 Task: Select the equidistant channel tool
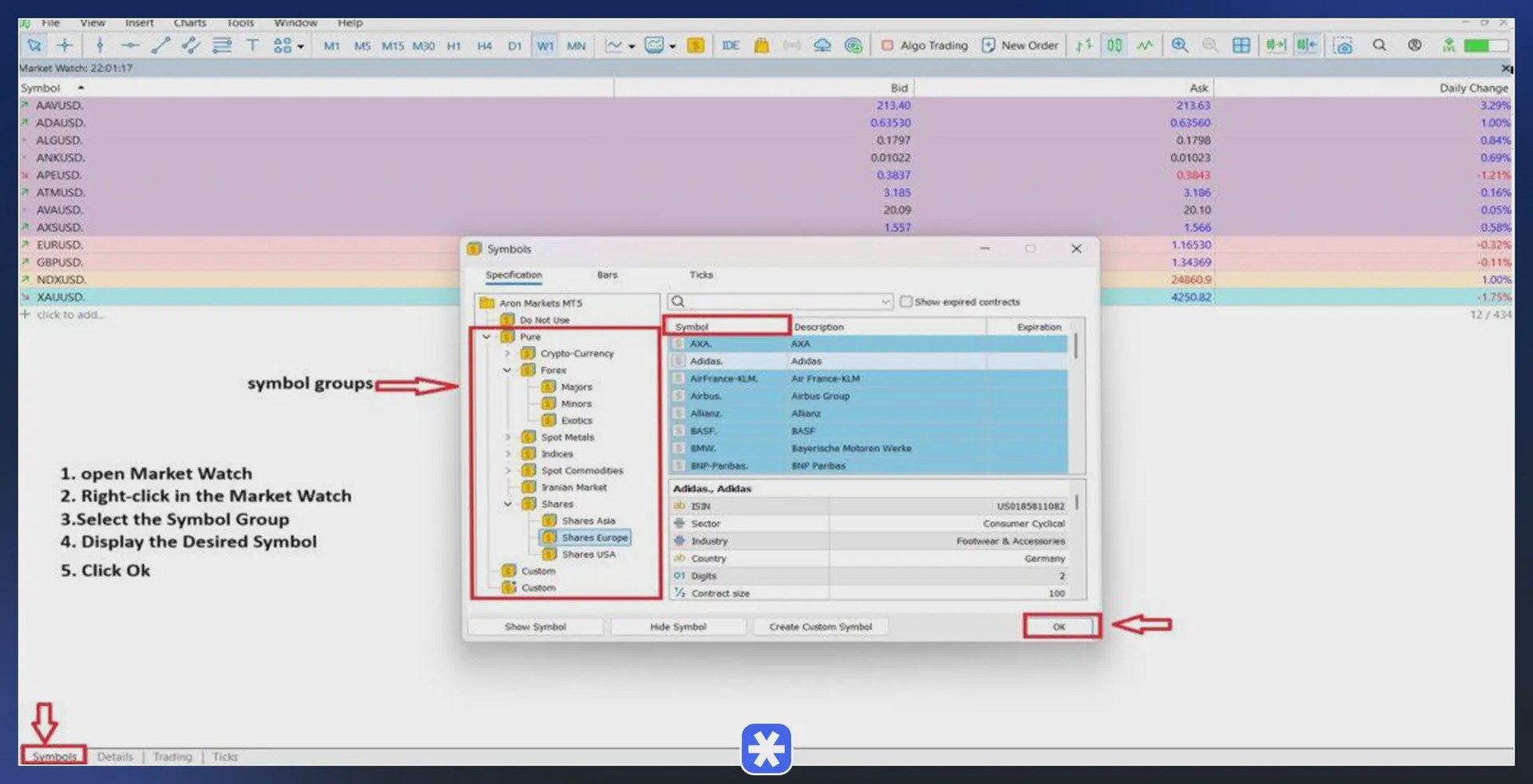click(x=191, y=46)
